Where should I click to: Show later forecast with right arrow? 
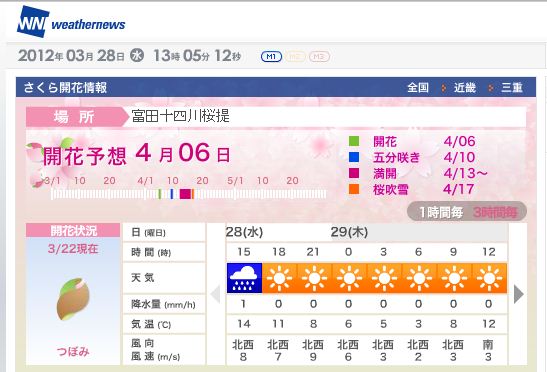pos(519,294)
